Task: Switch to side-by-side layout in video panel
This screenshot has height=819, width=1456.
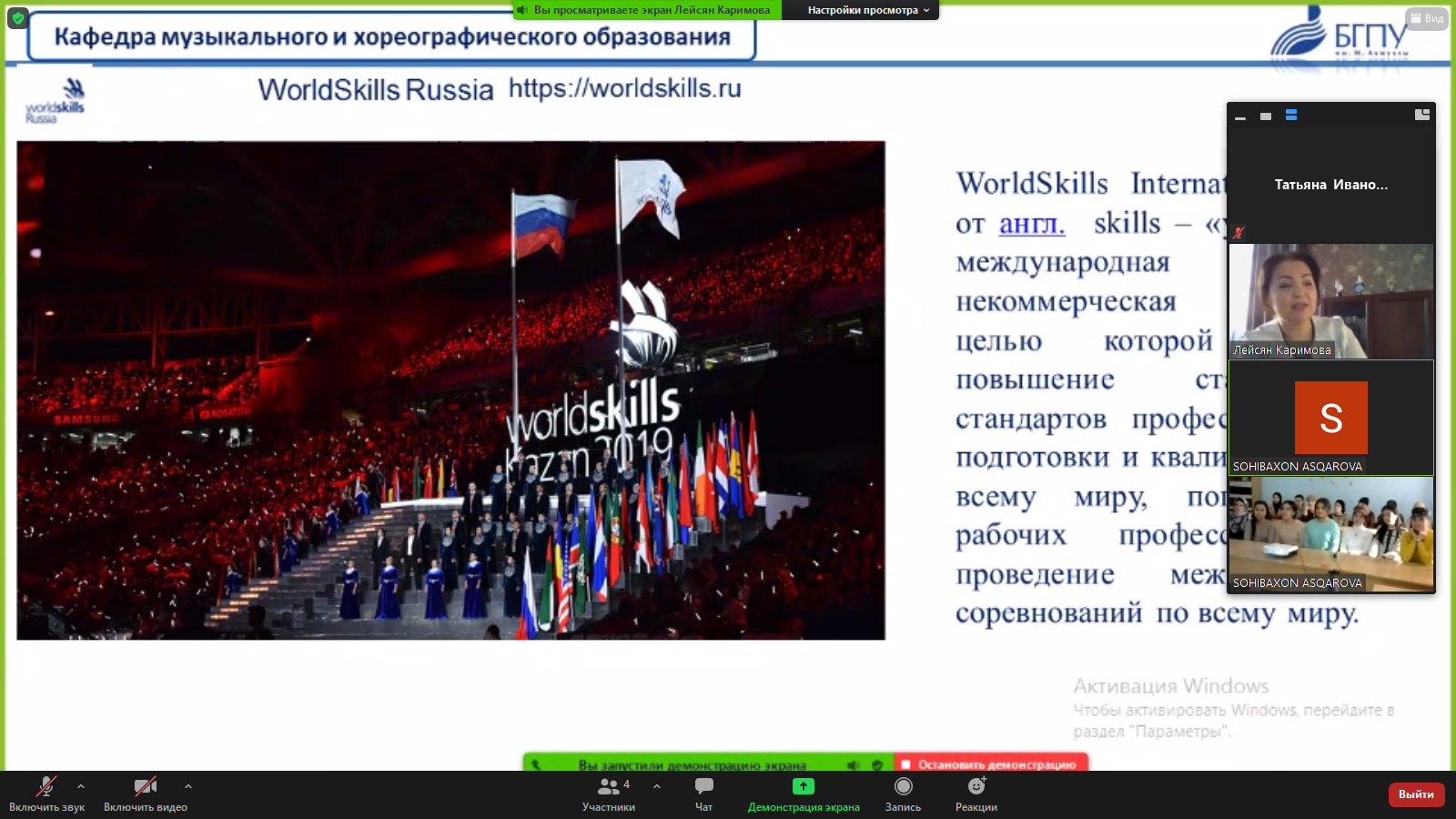Action: (x=1421, y=115)
